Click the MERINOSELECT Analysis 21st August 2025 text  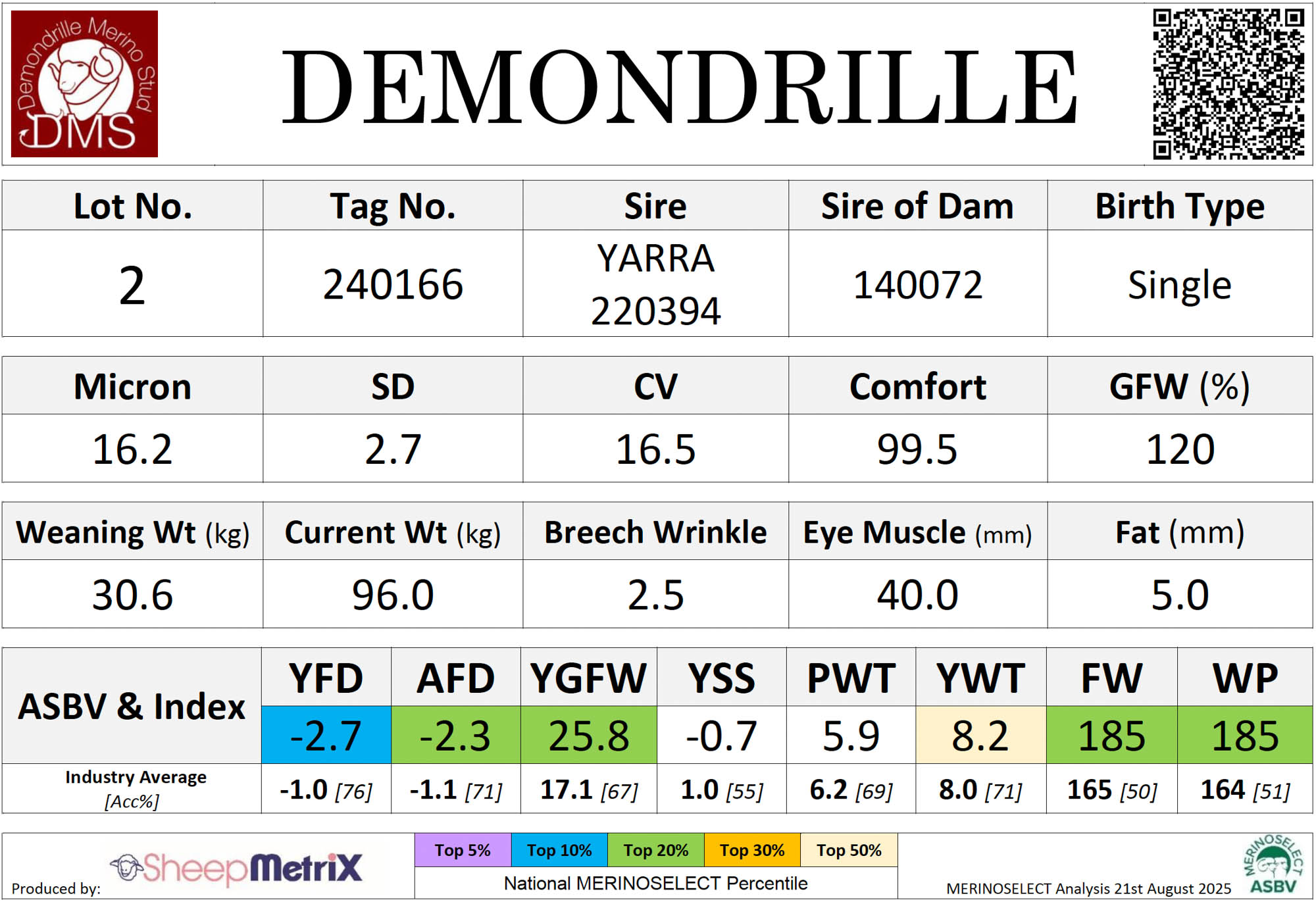1088,888
